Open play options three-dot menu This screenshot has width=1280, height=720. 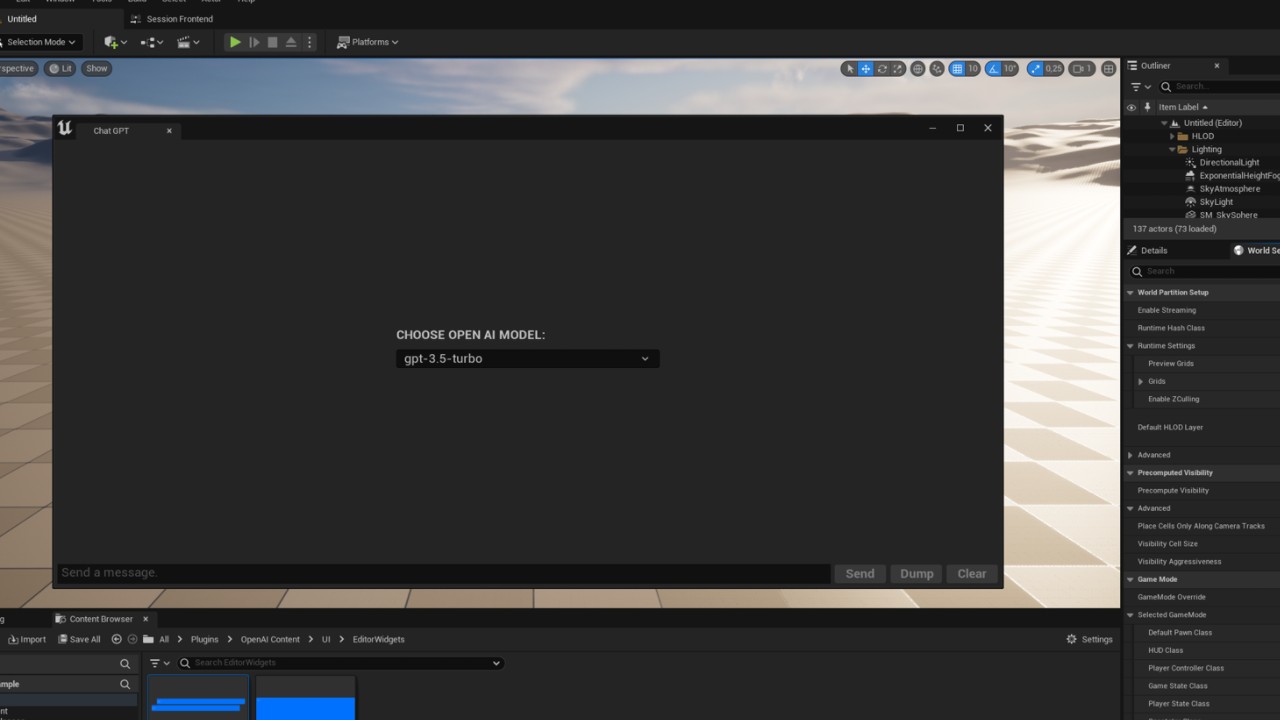click(309, 42)
